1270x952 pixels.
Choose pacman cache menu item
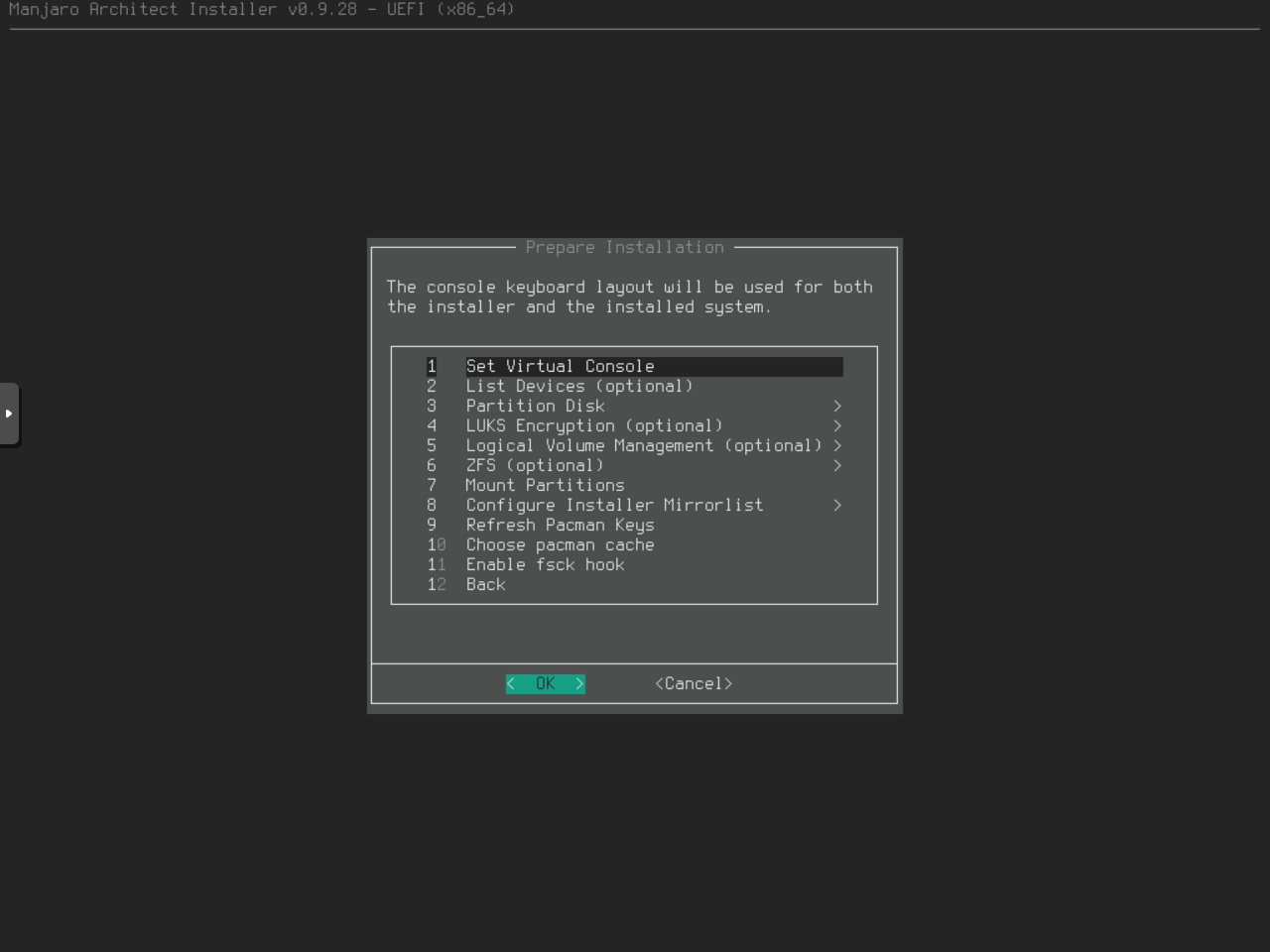[x=560, y=545]
